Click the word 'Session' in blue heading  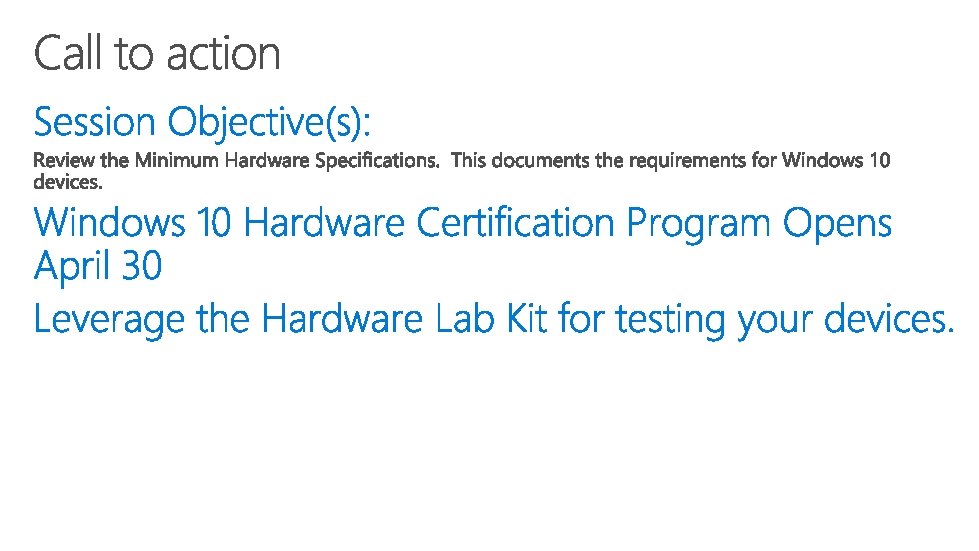[x=94, y=122]
